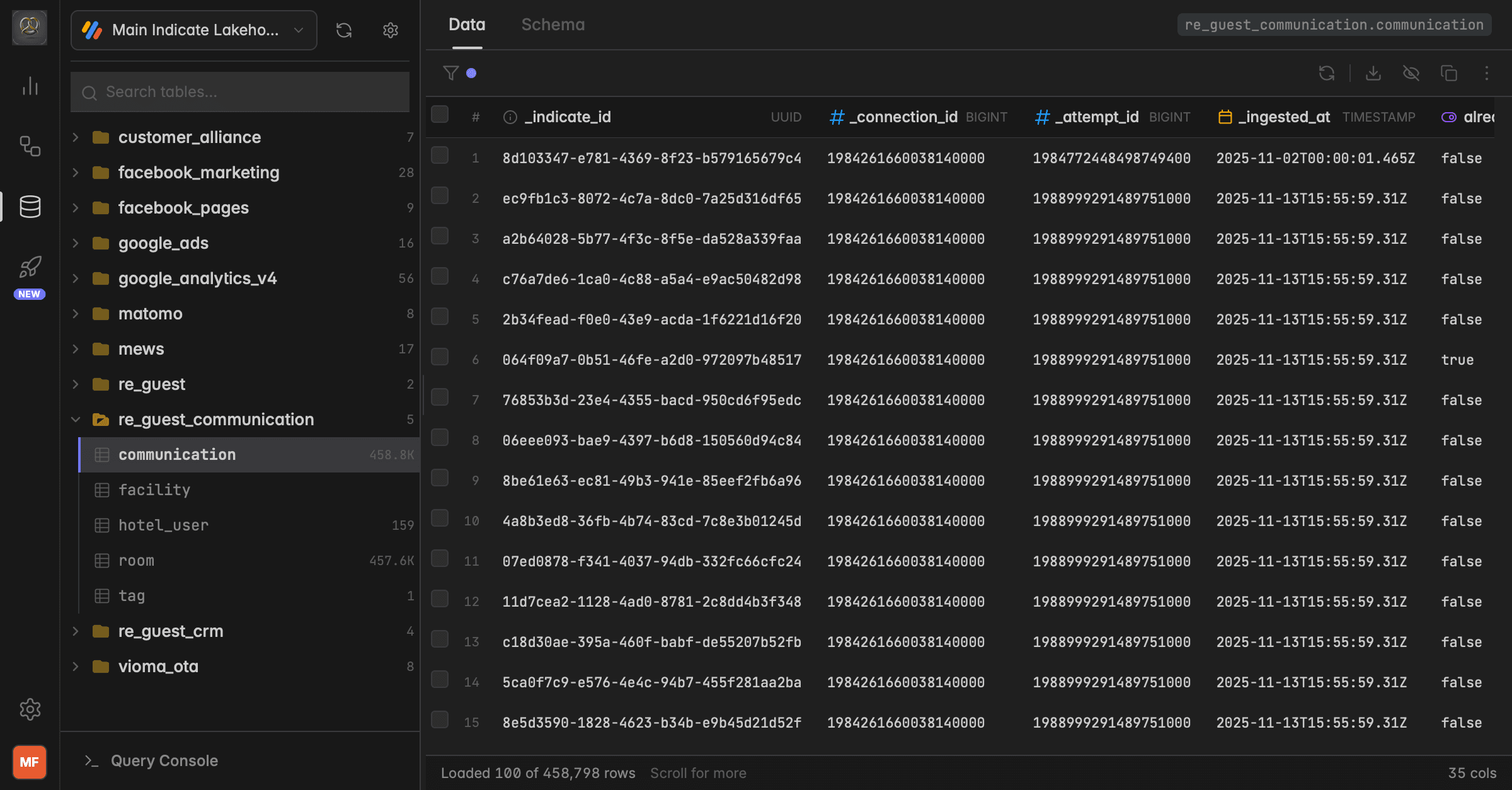Click the 35 cols status text

[x=1472, y=773]
